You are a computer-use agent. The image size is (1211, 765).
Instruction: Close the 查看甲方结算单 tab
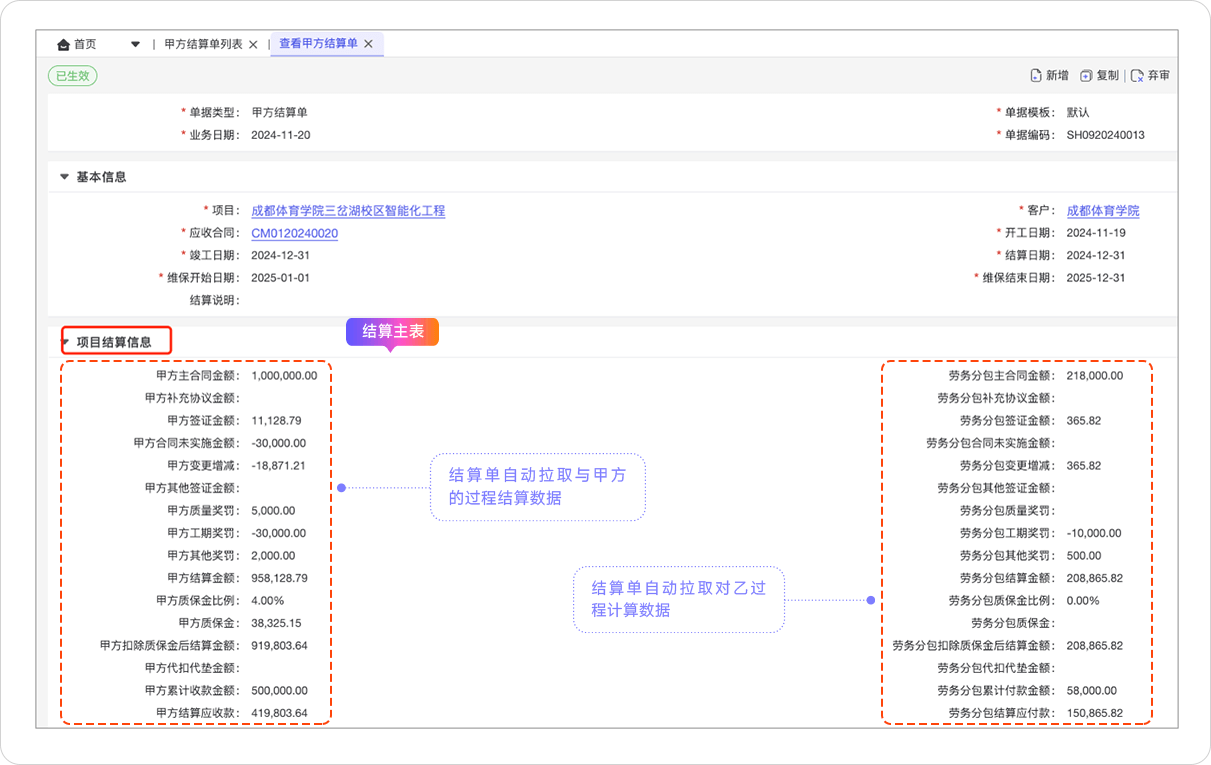[368, 44]
